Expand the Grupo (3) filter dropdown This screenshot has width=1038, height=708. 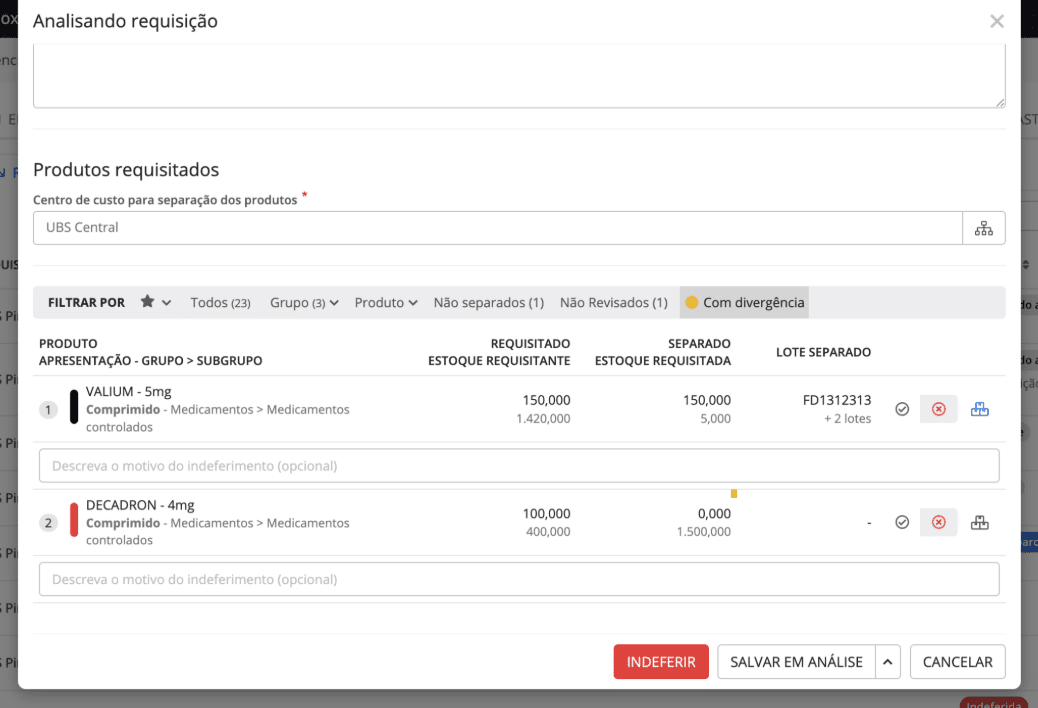coord(304,302)
